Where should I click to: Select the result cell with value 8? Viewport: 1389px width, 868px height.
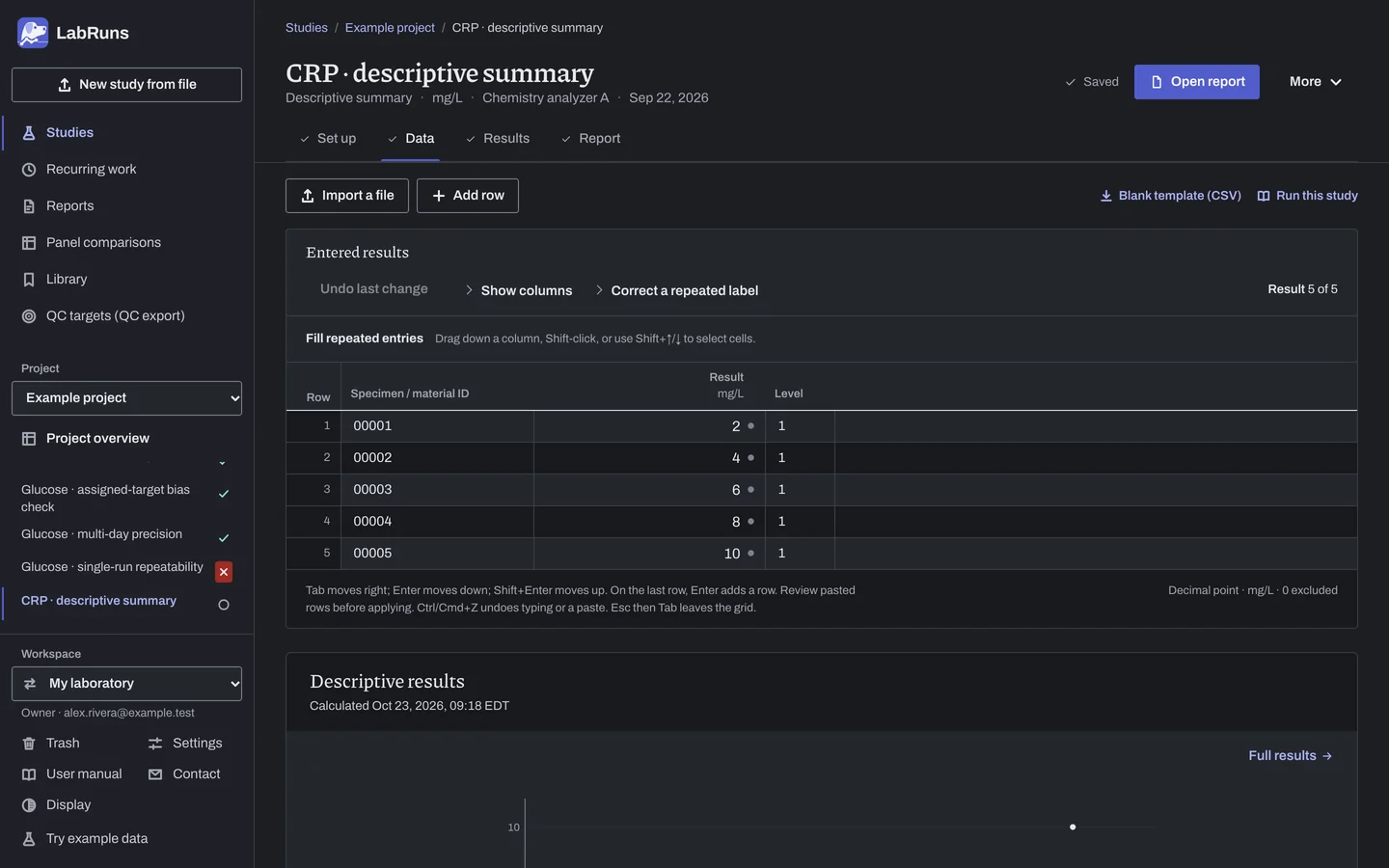(649, 522)
